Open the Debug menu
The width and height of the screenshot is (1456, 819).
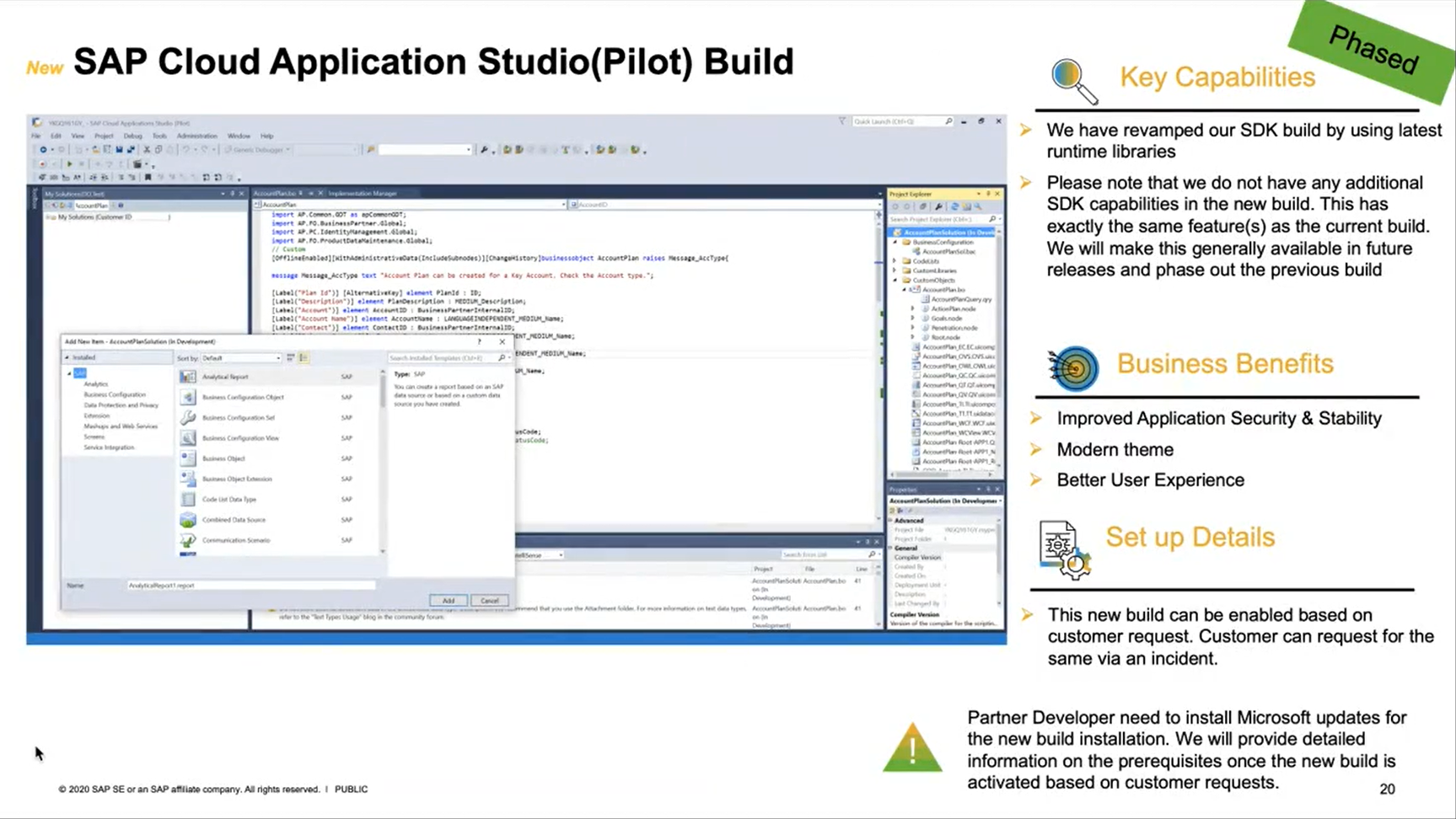(133, 136)
